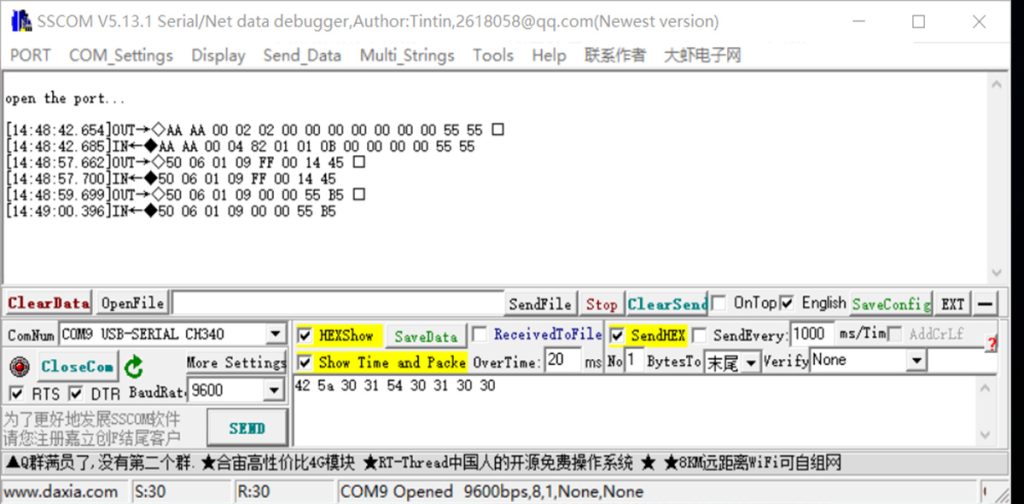Expand the ComNum port dropdown
The height and width of the screenshot is (504, 1024).
click(x=276, y=335)
